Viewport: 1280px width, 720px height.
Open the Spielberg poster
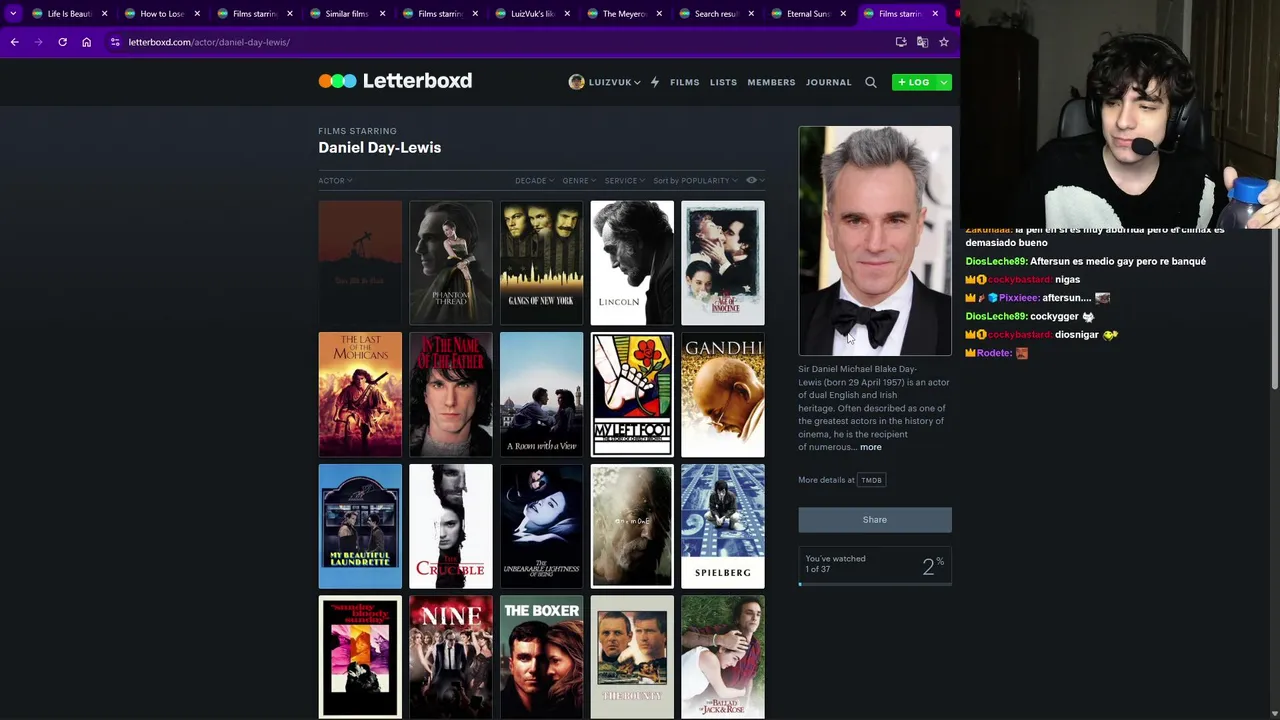coord(723,526)
